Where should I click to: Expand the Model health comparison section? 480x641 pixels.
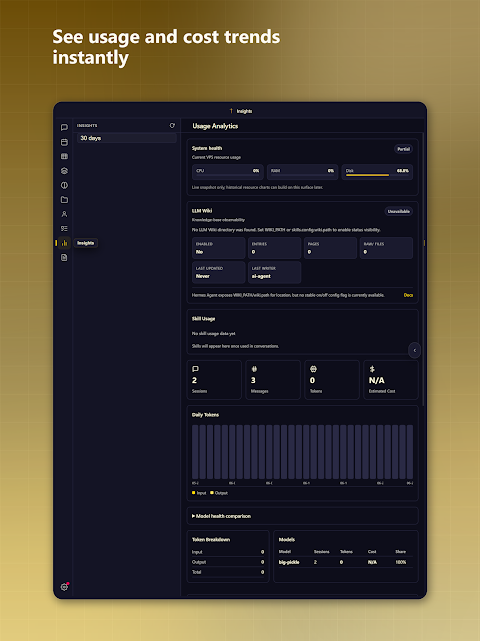pos(303,516)
